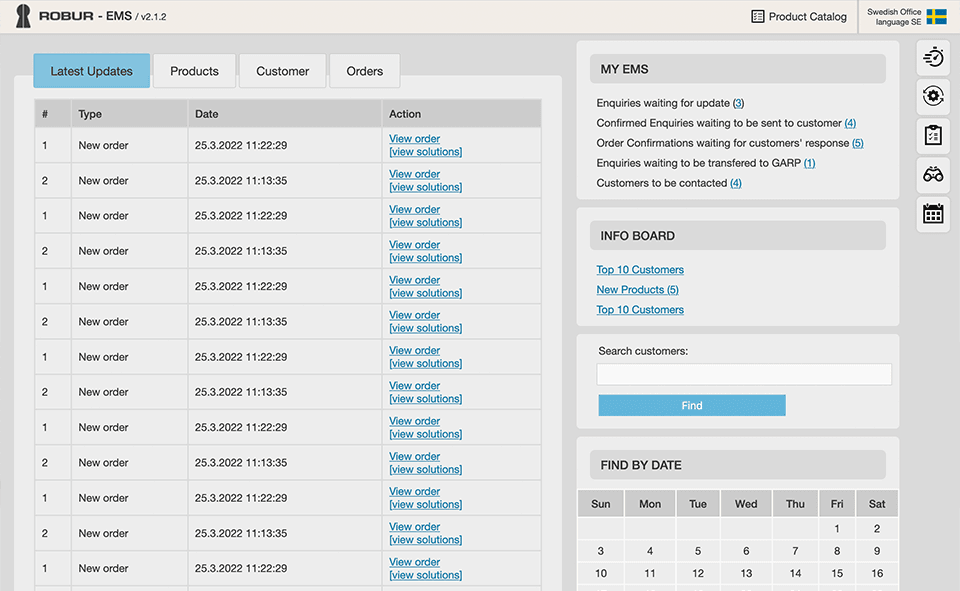
Task: Click the Swedish flag language icon
Action: pyautogui.click(x=936, y=17)
